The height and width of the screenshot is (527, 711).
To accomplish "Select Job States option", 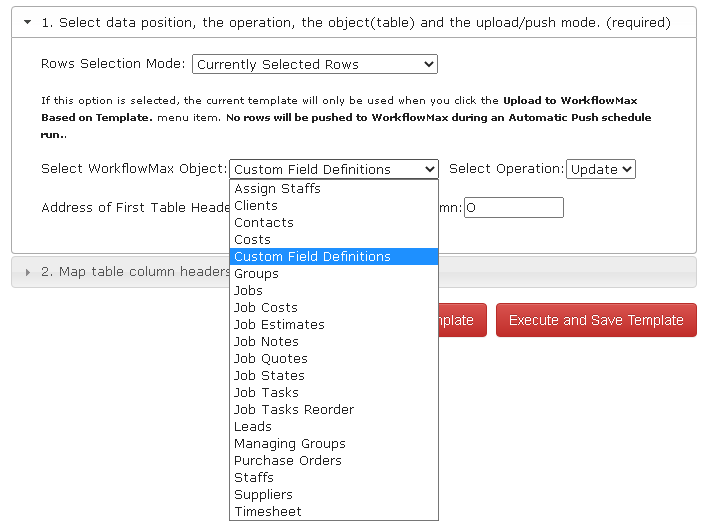I will point(334,376).
